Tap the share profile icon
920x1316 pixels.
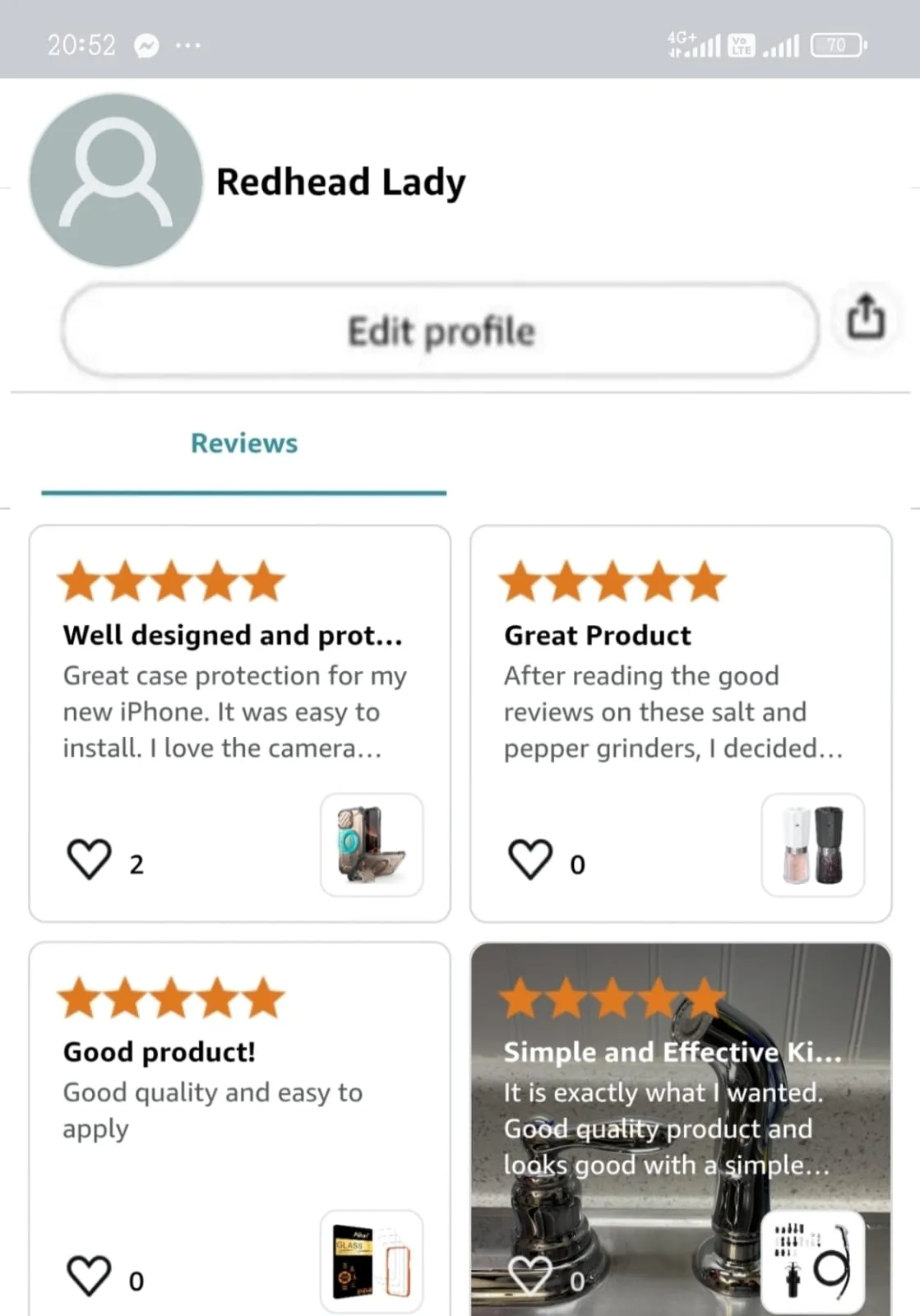(x=866, y=317)
